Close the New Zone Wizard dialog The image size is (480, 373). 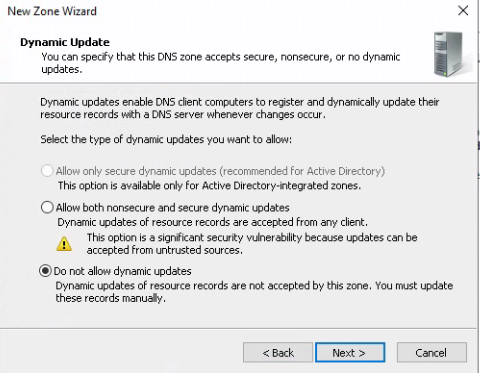(463, 11)
